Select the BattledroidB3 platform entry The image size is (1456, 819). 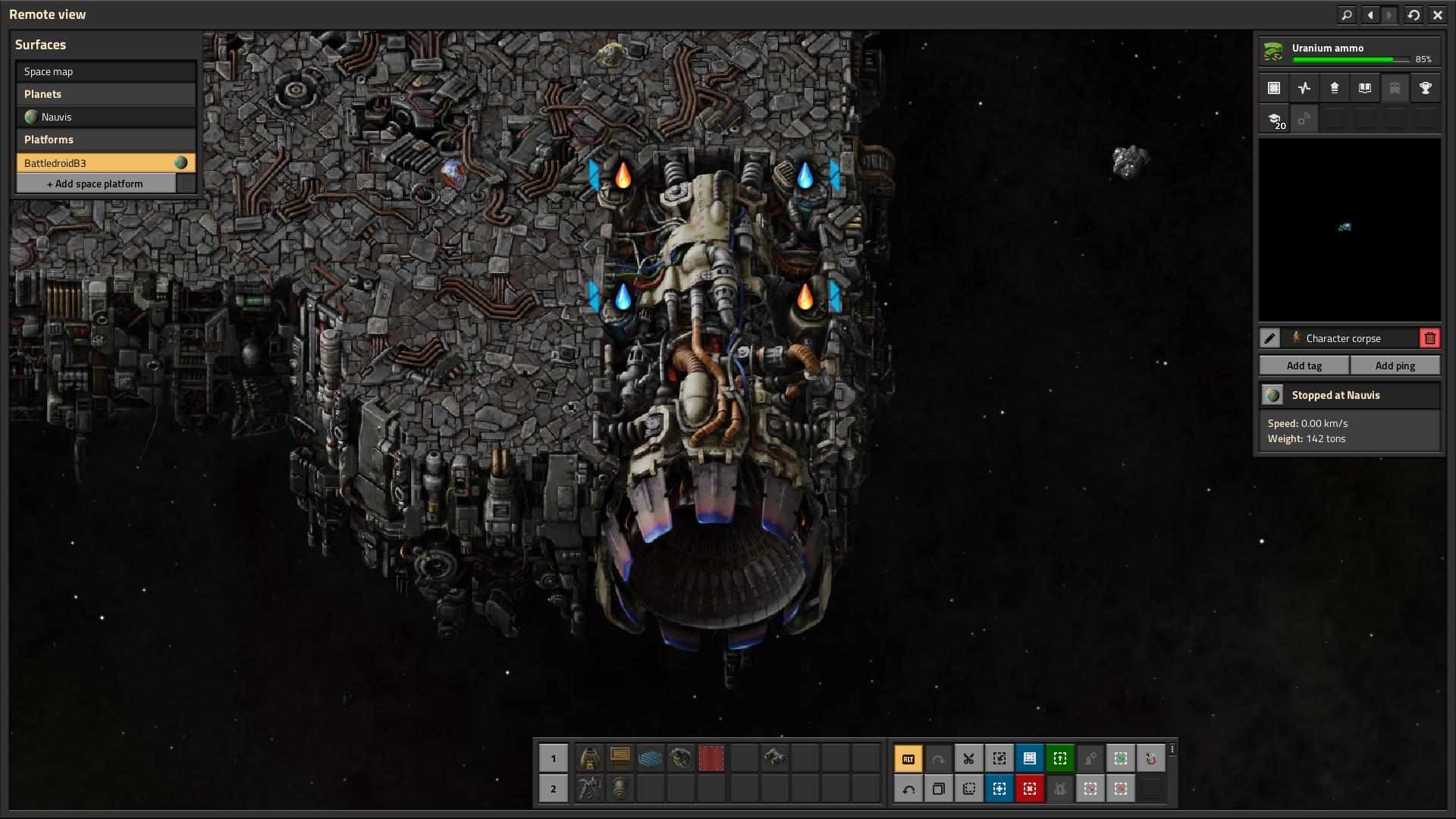[x=105, y=163]
